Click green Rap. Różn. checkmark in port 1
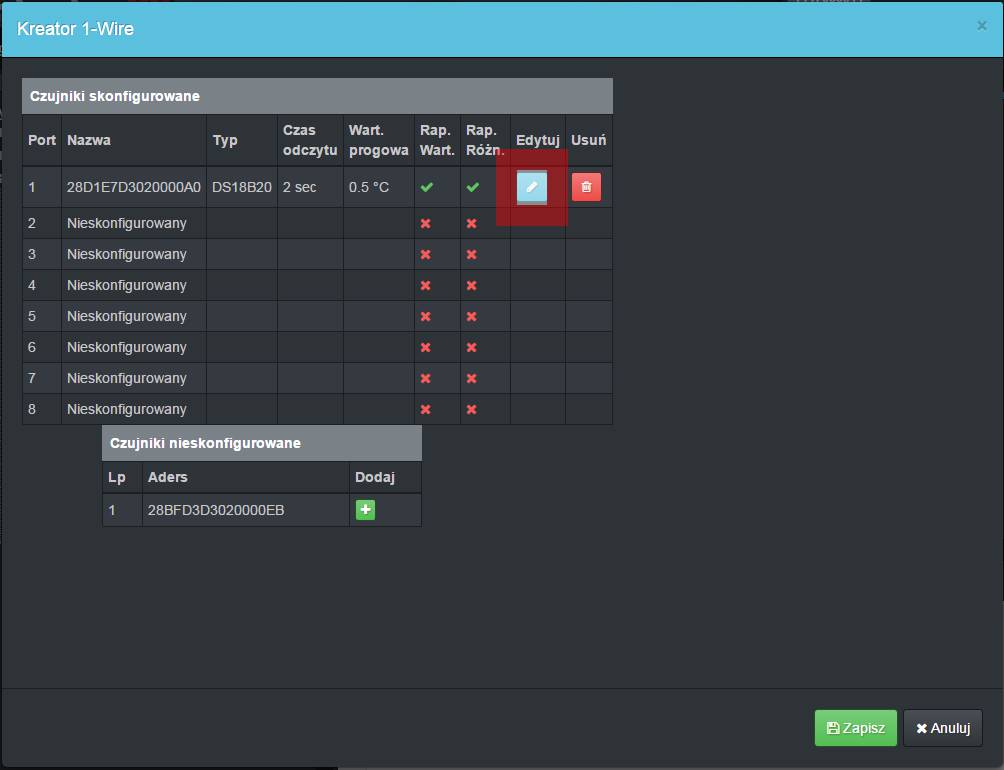The height and width of the screenshot is (770, 1004). (473, 187)
